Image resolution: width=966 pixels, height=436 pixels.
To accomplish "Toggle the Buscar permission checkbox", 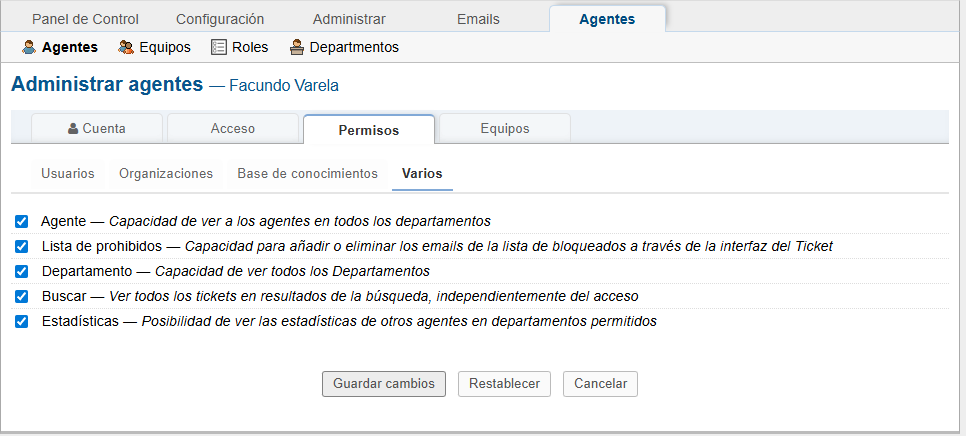I will (22, 296).
